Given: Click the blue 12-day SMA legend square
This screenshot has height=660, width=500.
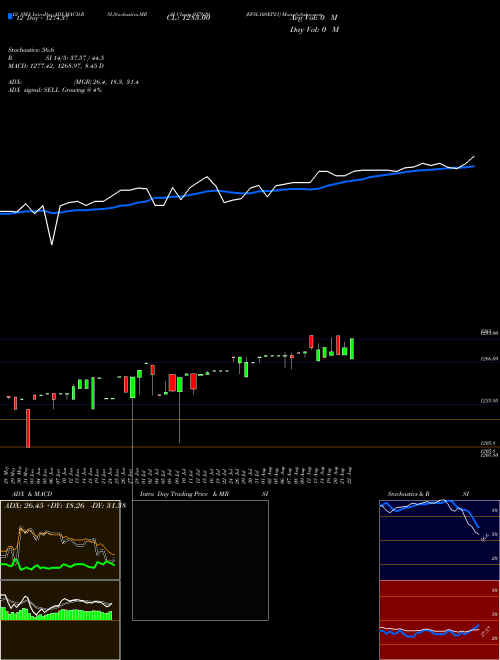Looking at the screenshot, I should pos(10,16).
